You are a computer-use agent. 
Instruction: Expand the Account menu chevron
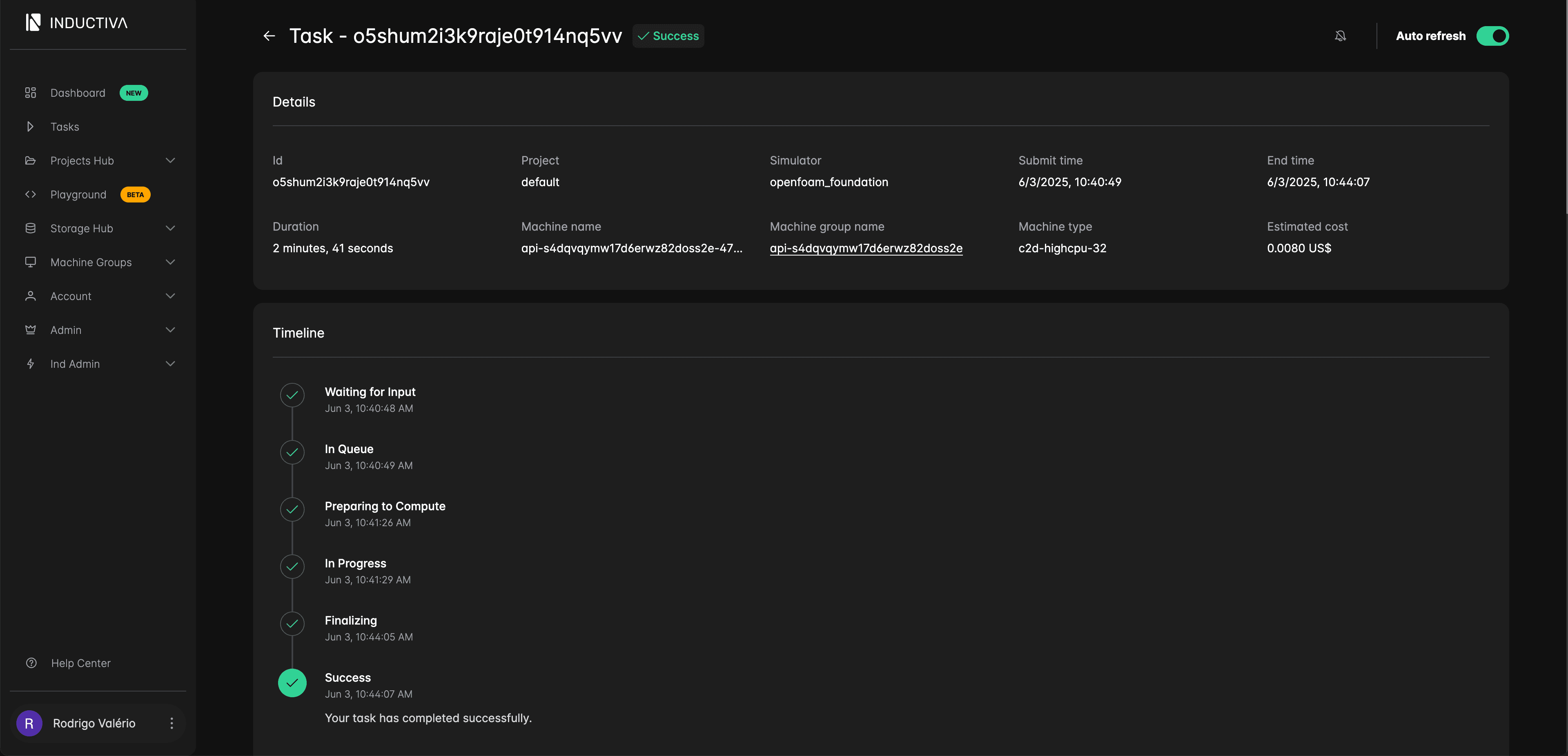170,296
